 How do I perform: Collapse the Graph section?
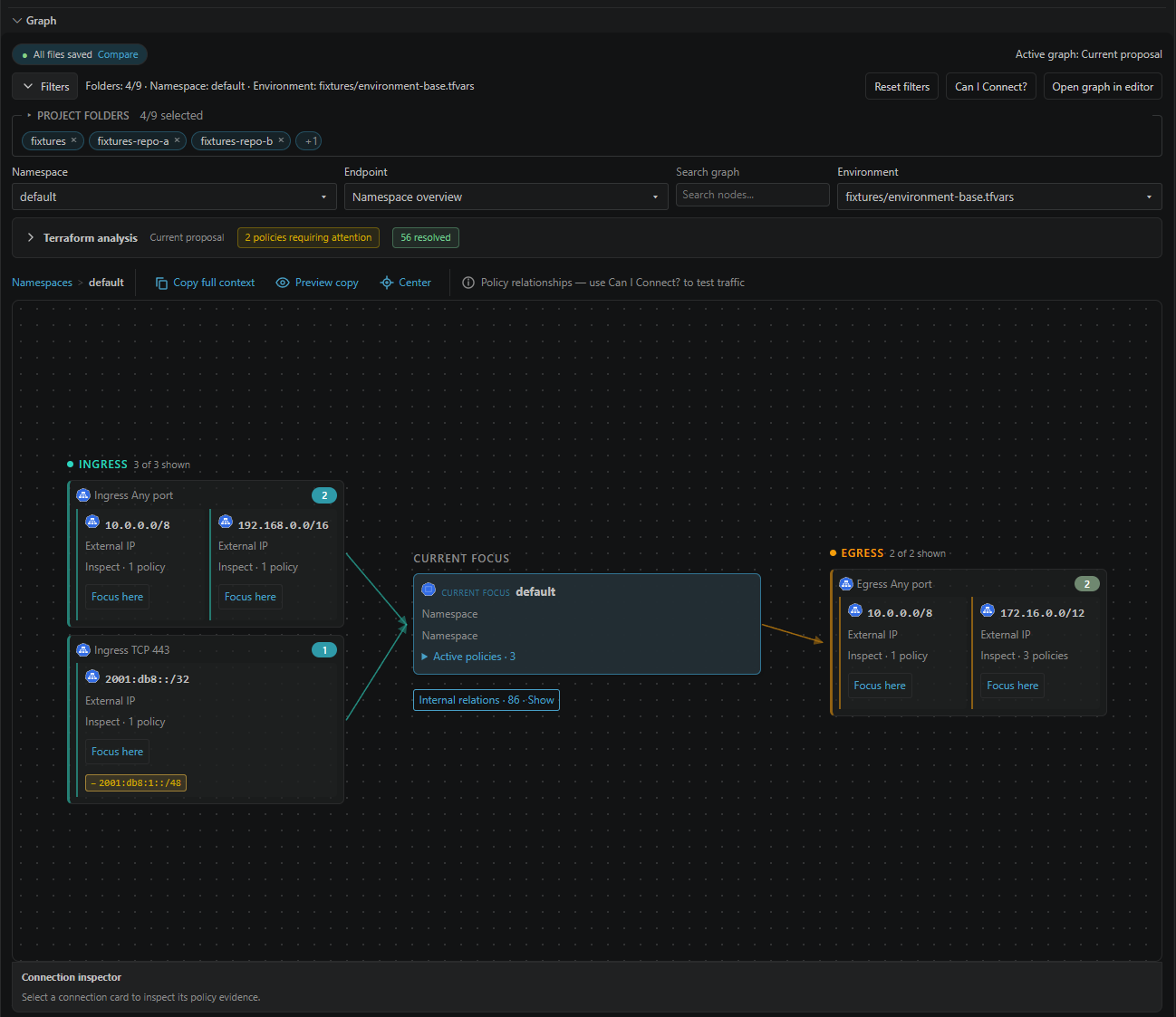click(x=17, y=21)
